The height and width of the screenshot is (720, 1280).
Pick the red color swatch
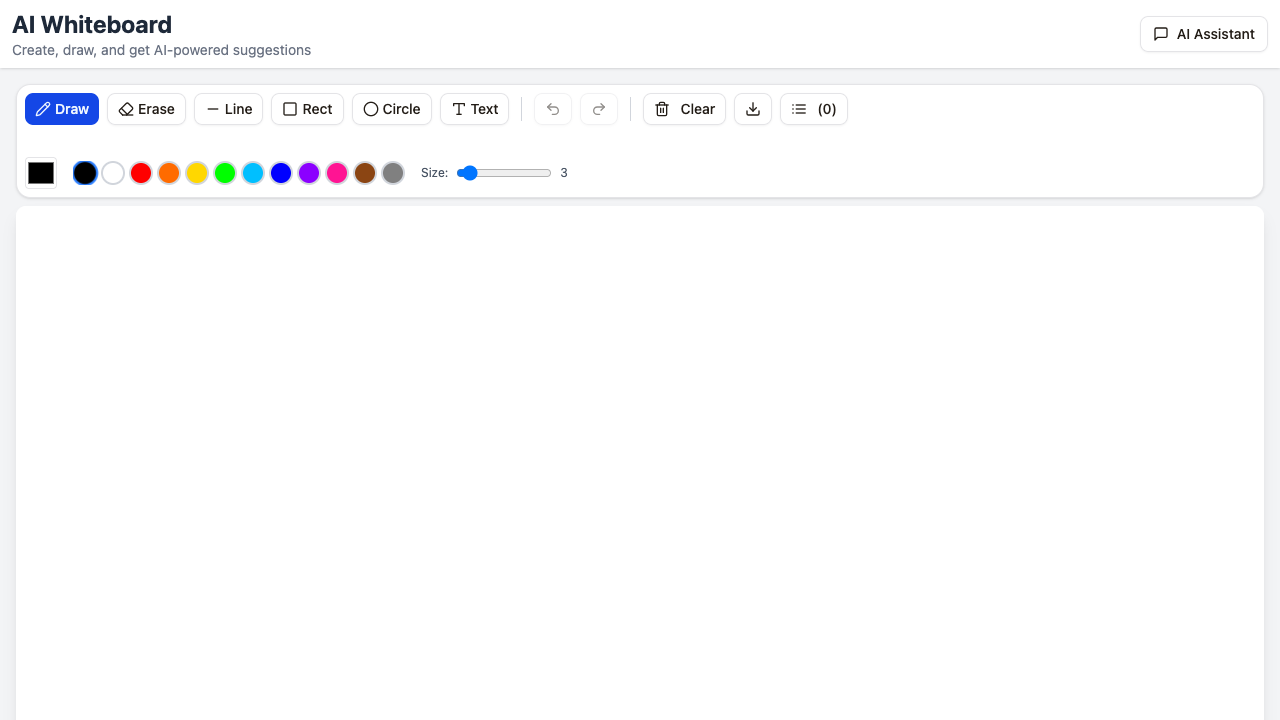point(141,173)
